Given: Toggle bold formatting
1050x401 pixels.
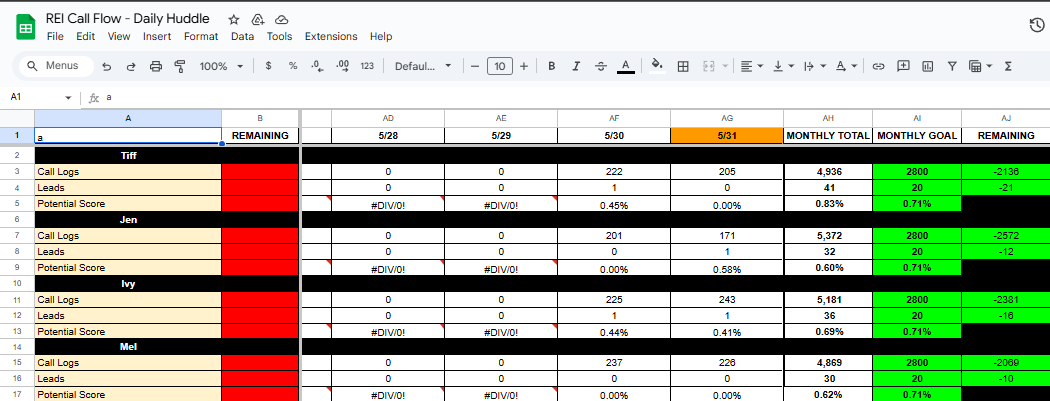Looking at the screenshot, I should [x=552, y=66].
